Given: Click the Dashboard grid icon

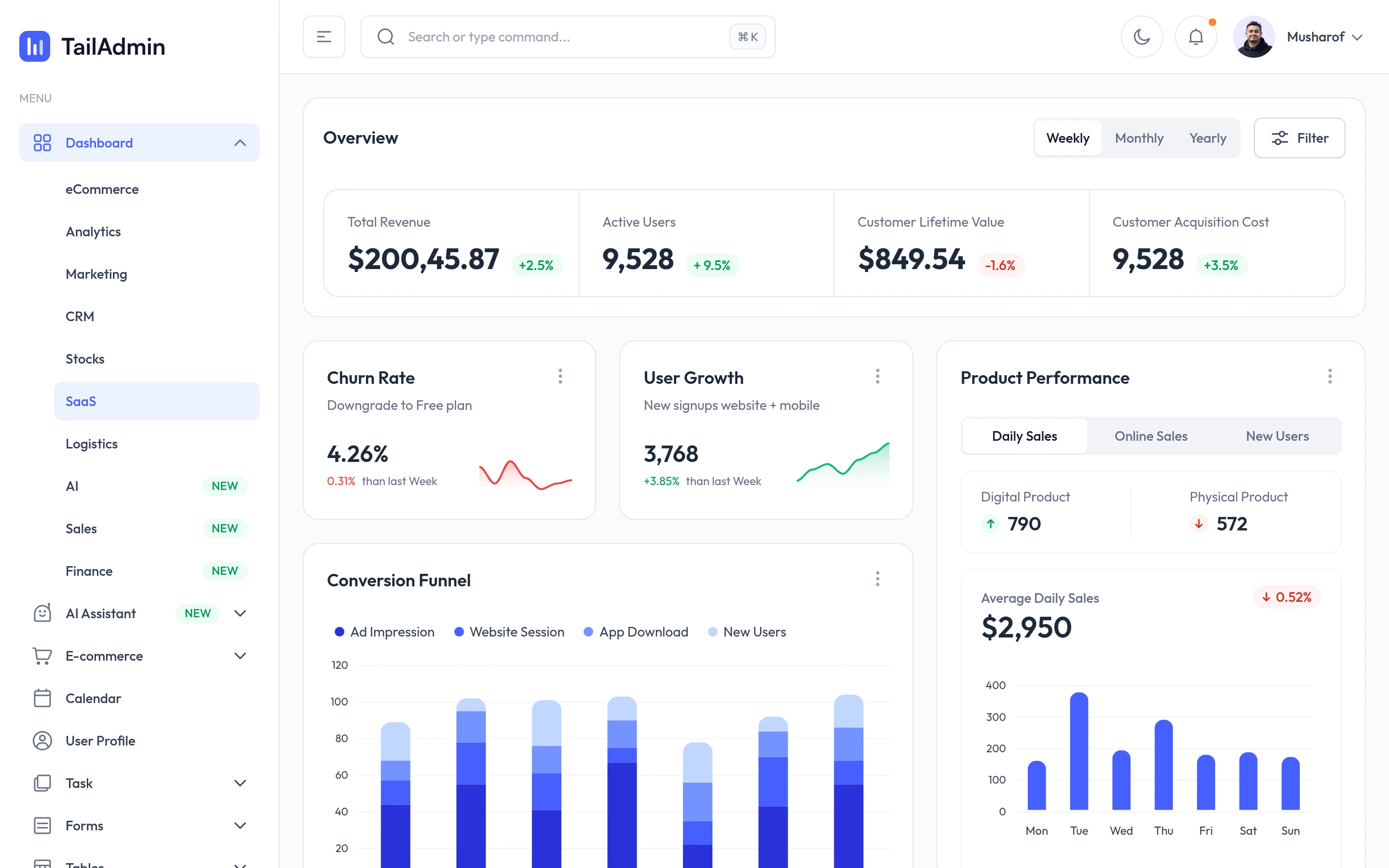Looking at the screenshot, I should (42, 142).
